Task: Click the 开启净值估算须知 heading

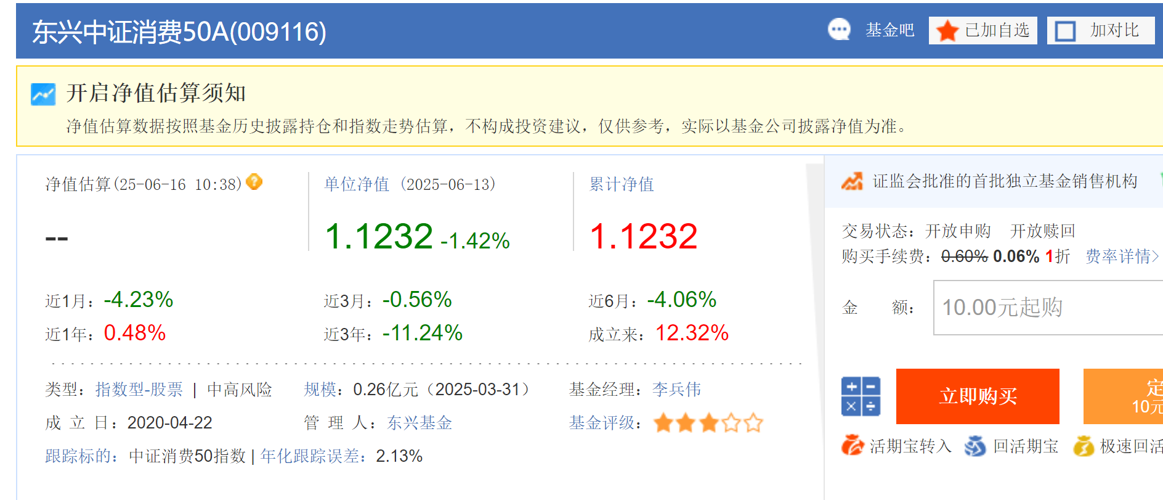Action: click(x=156, y=94)
